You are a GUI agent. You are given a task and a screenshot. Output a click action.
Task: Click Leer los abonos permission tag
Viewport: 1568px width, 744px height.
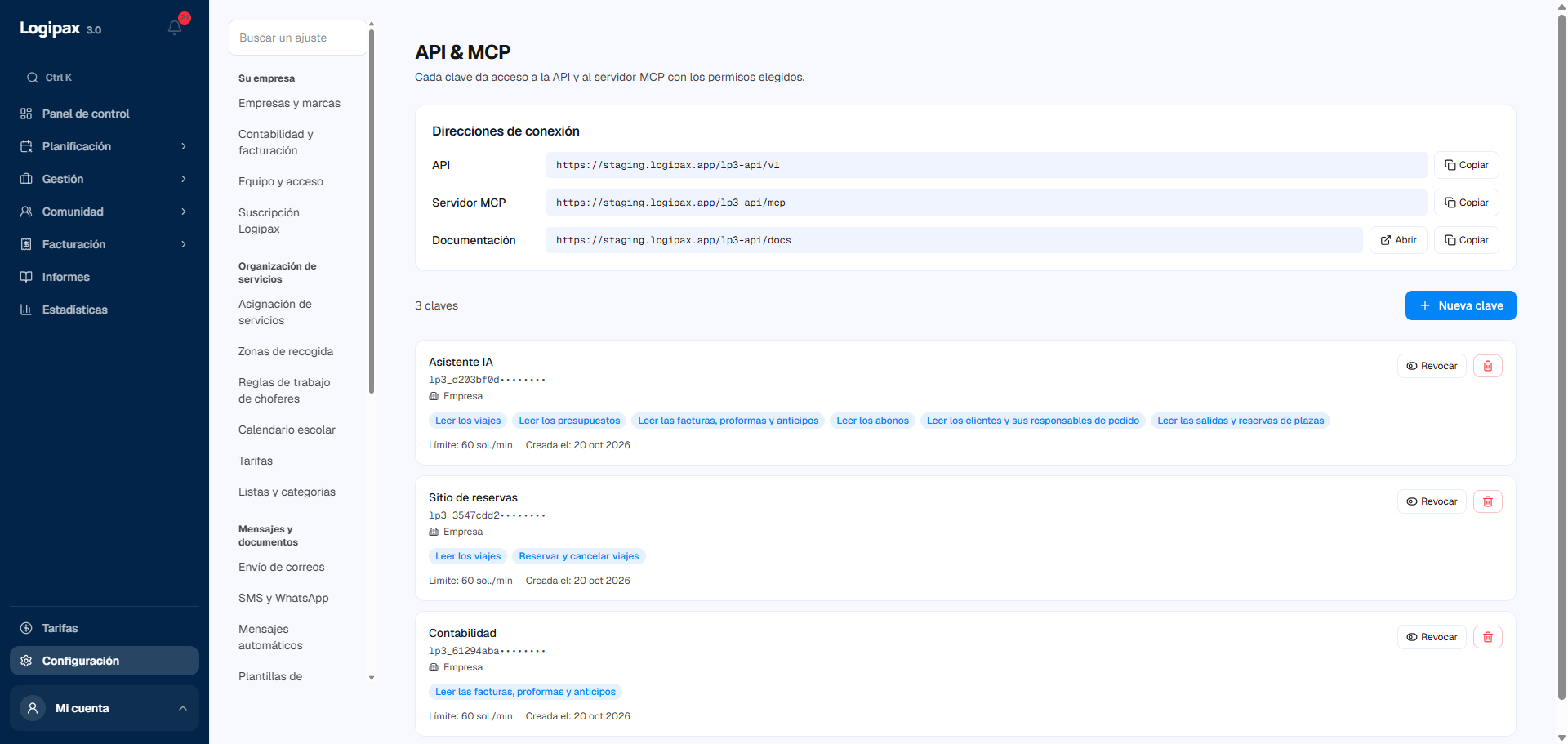(872, 421)
